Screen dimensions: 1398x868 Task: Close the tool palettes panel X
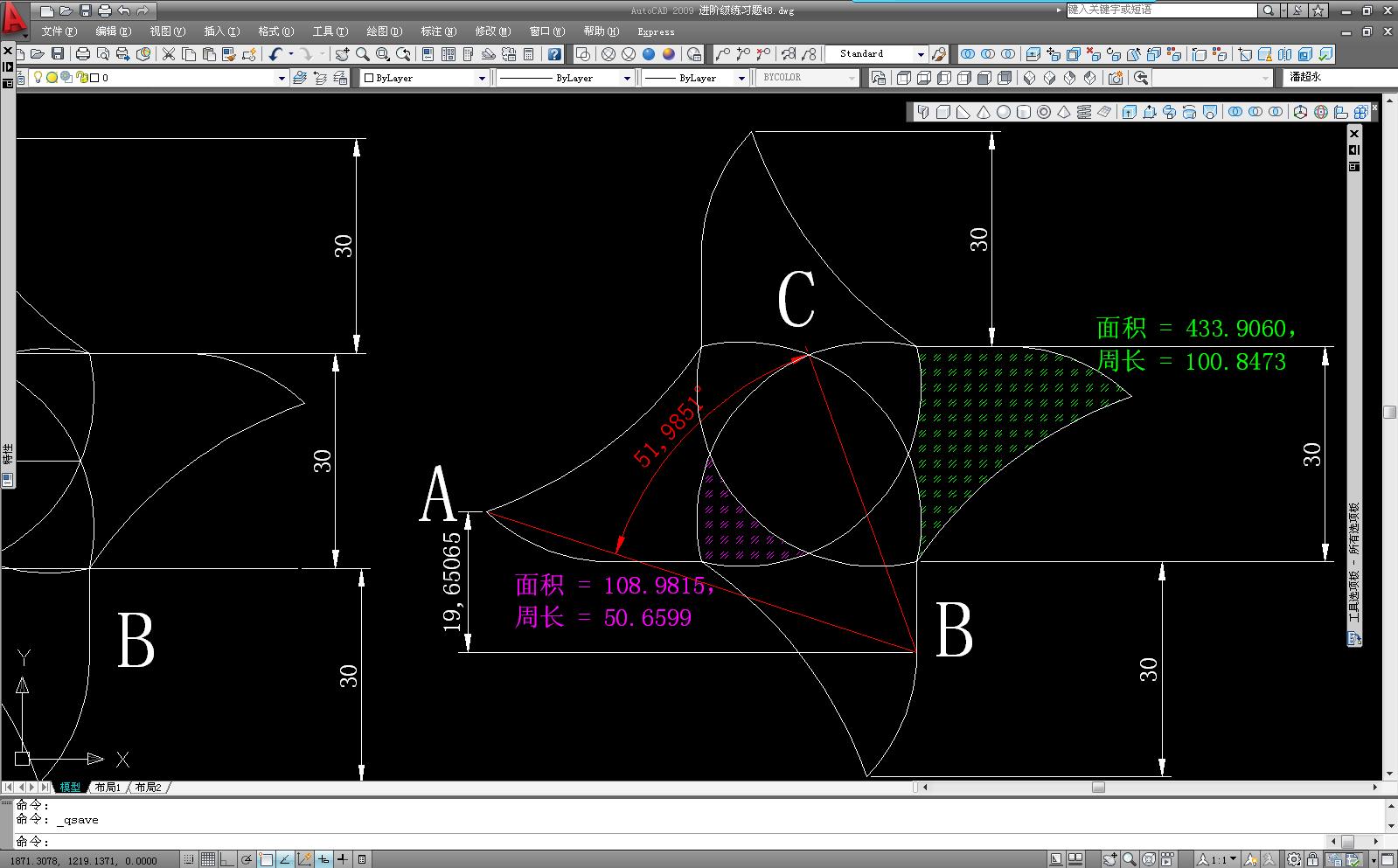[1354, 134]
